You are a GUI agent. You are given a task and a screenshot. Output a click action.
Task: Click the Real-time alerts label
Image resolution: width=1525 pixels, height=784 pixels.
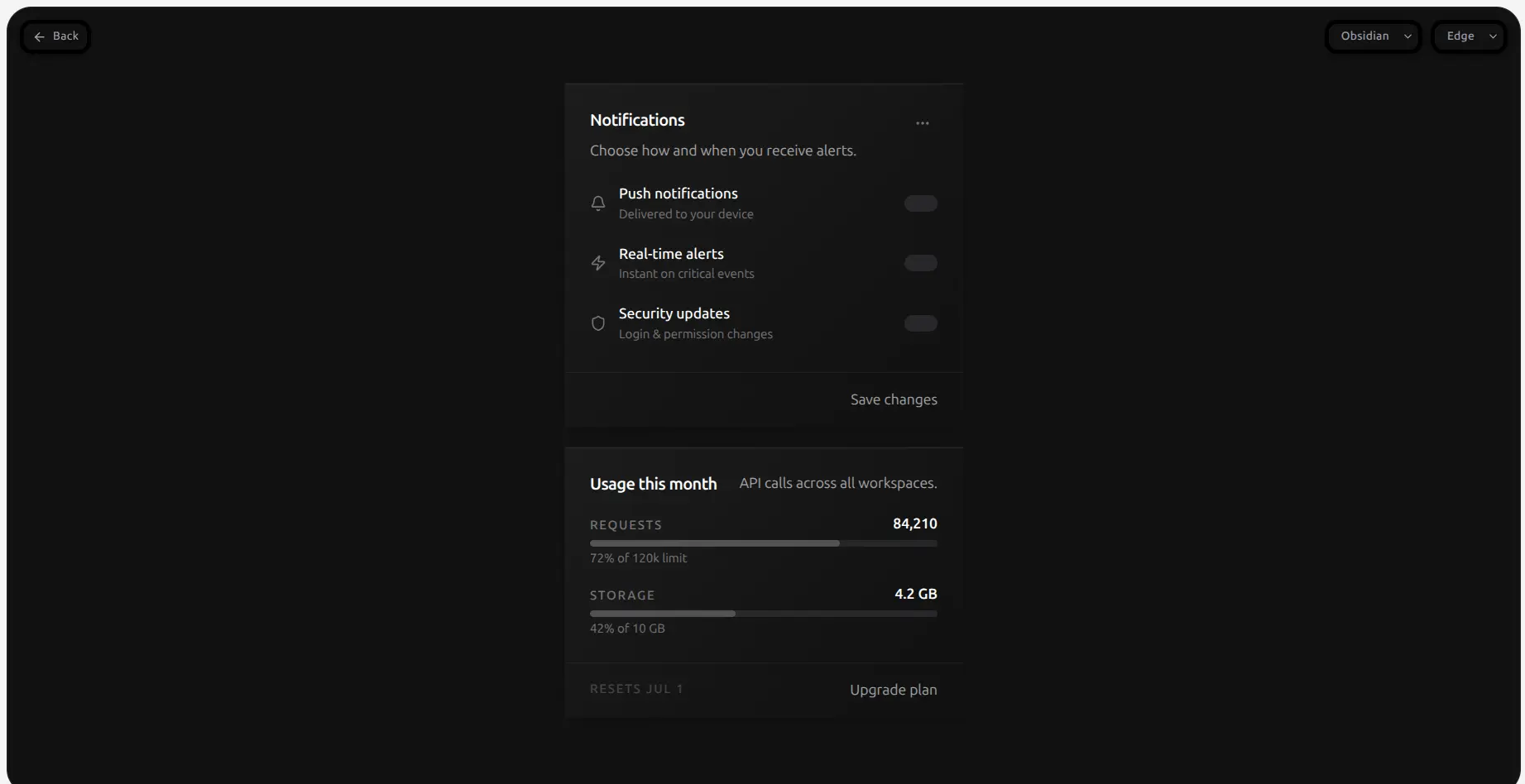[x=671, y=254]
